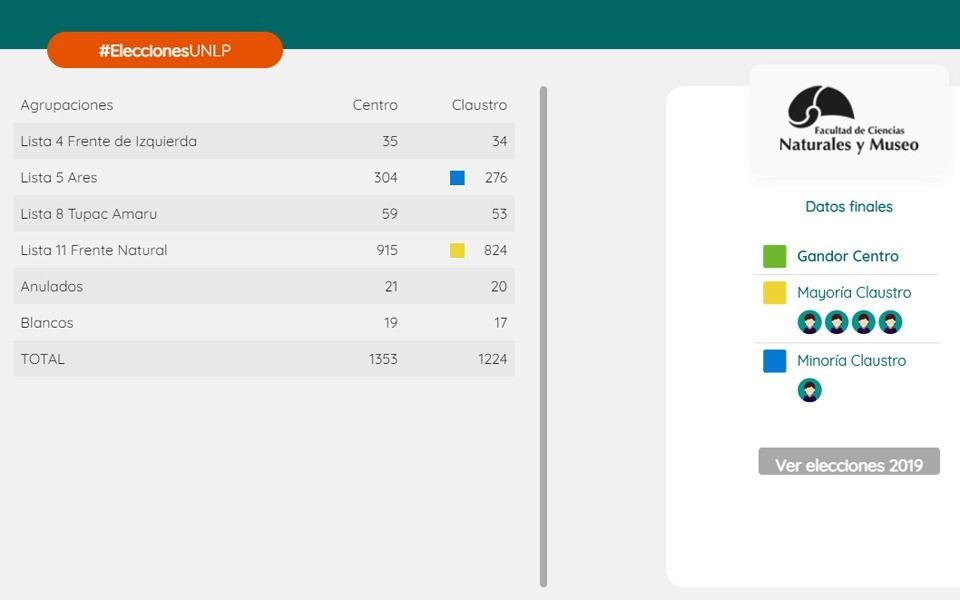Click Centro value 35 for Frente de Izquierda
The image size is (960, 600).
coord(390,141)
